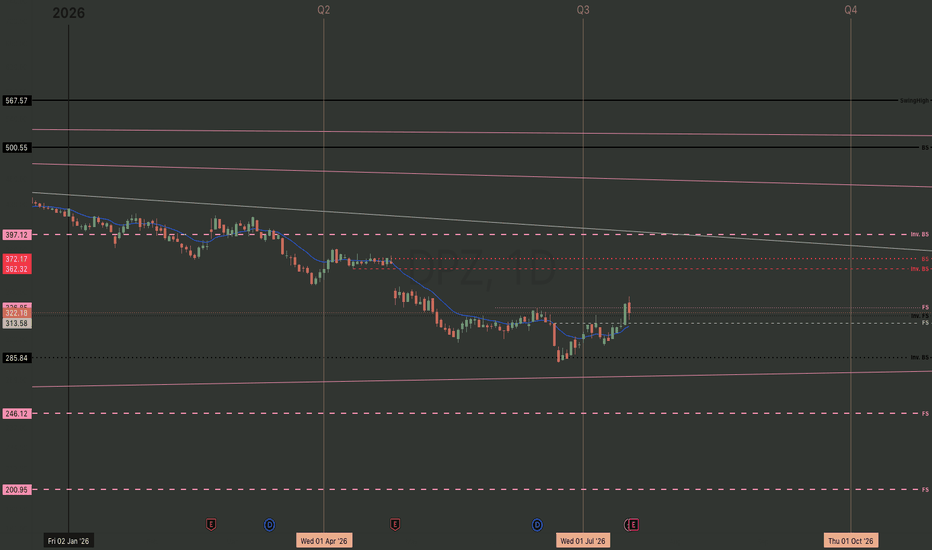Open the Q1 earnings E marker
This screenshot has width=932, height=550.
[210, 524]
